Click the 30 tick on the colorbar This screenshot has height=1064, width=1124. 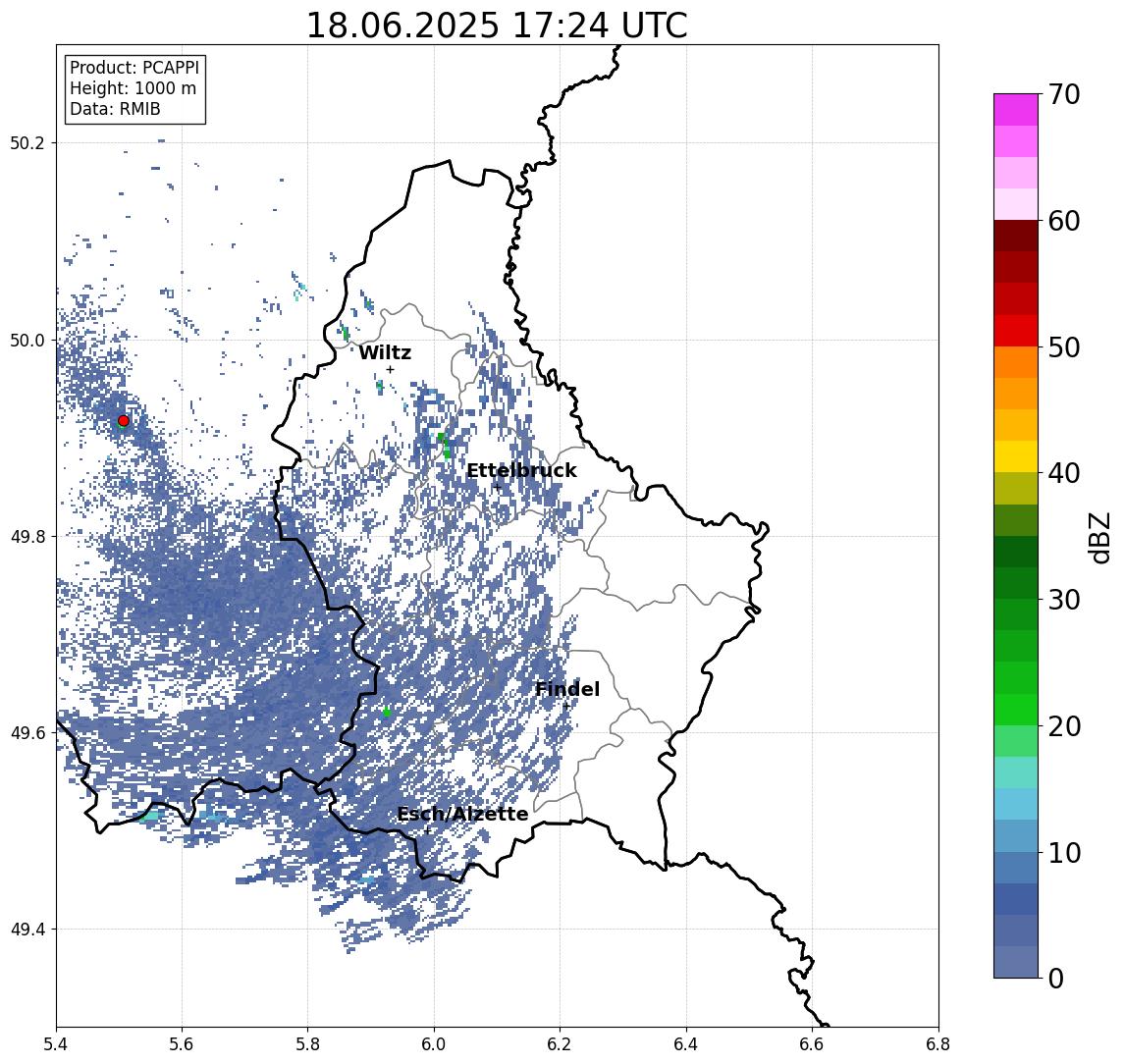click(1064, 600)
